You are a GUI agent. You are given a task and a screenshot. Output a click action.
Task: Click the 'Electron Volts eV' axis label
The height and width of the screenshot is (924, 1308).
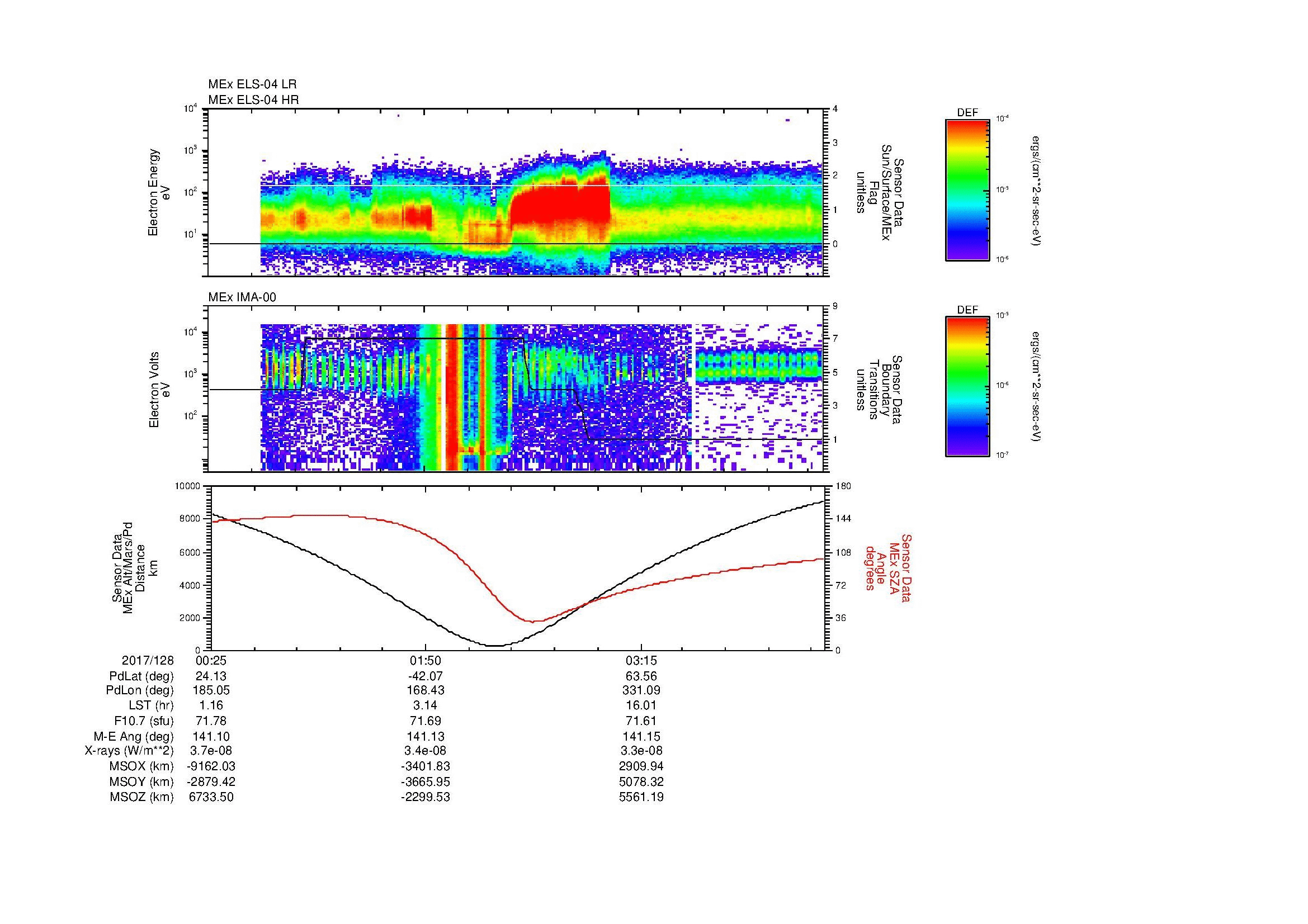(x=159, y=390)
